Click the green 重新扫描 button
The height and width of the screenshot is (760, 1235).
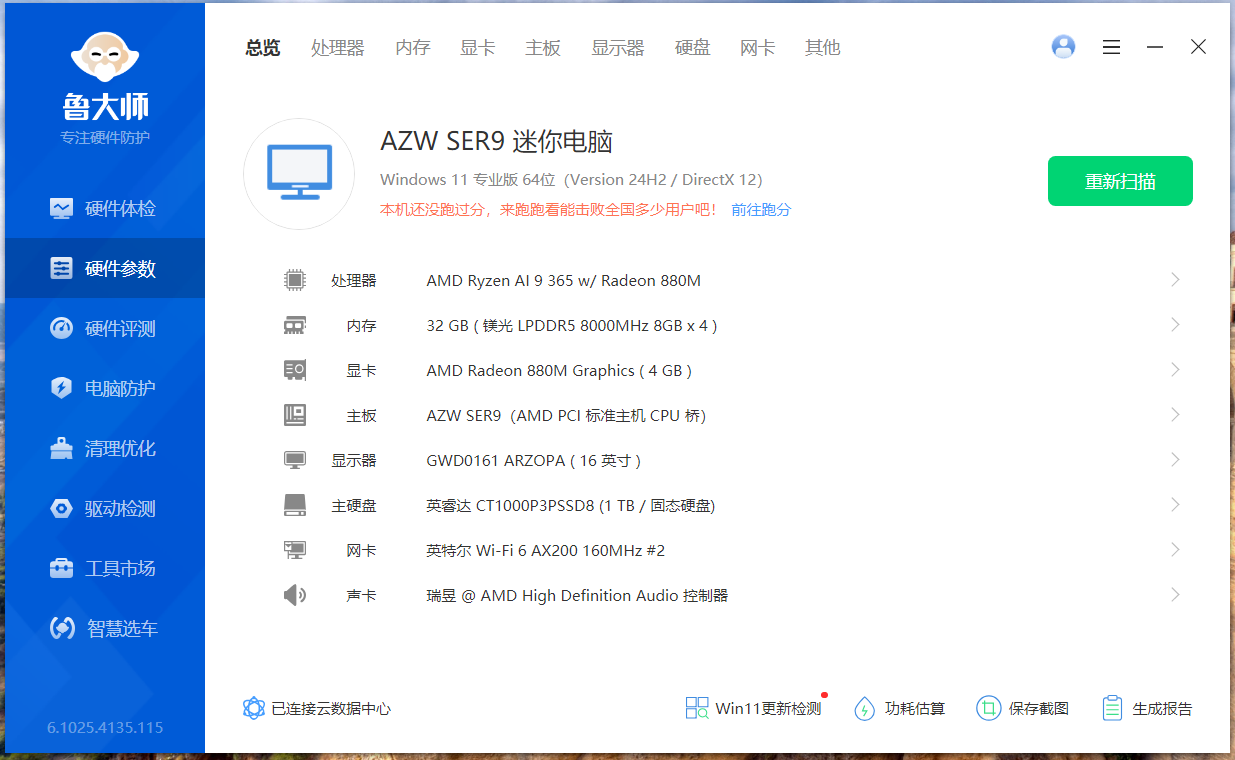(1120, 181)
